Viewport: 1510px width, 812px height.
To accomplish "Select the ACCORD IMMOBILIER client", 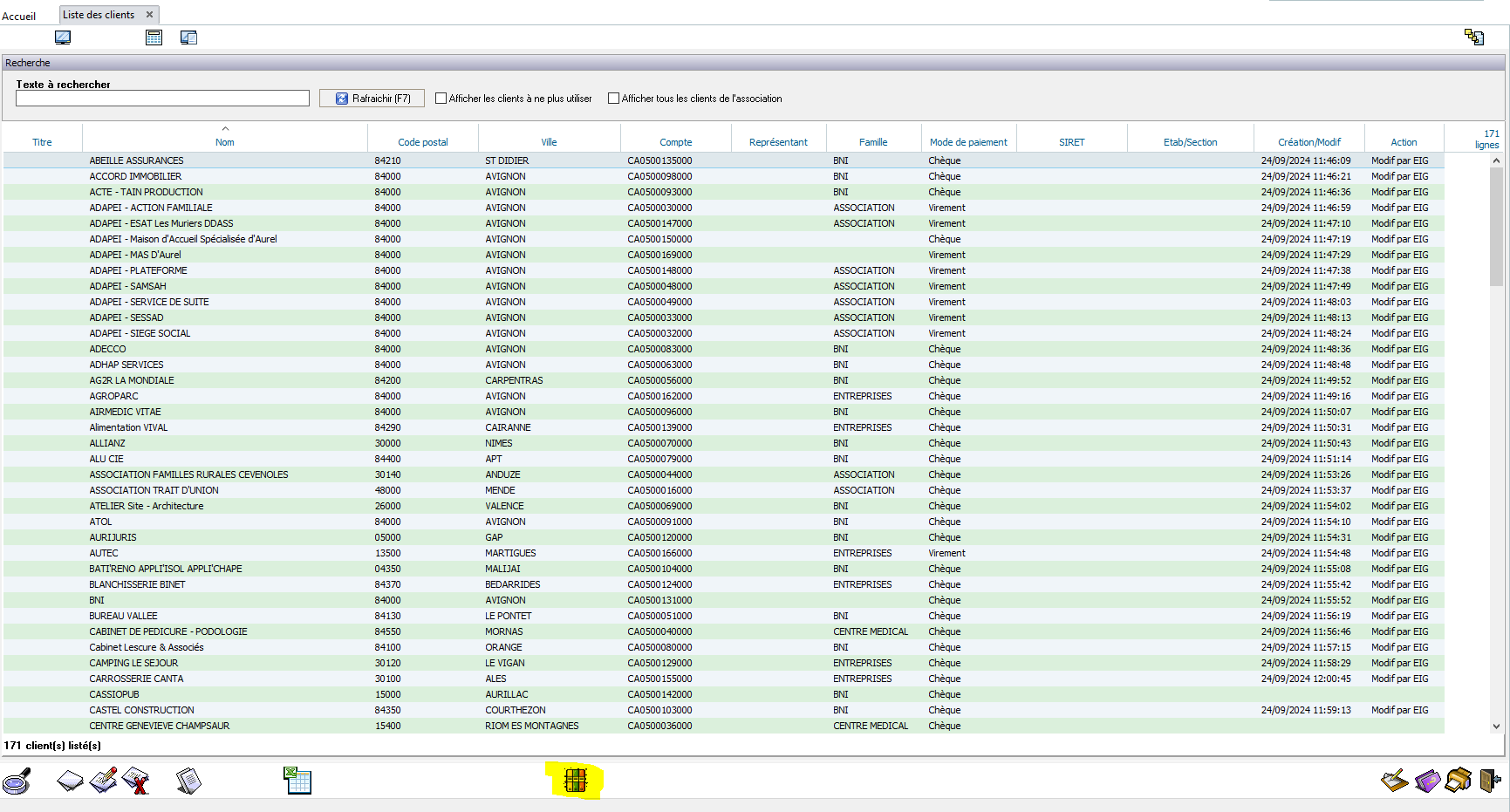I will [723, 176].
